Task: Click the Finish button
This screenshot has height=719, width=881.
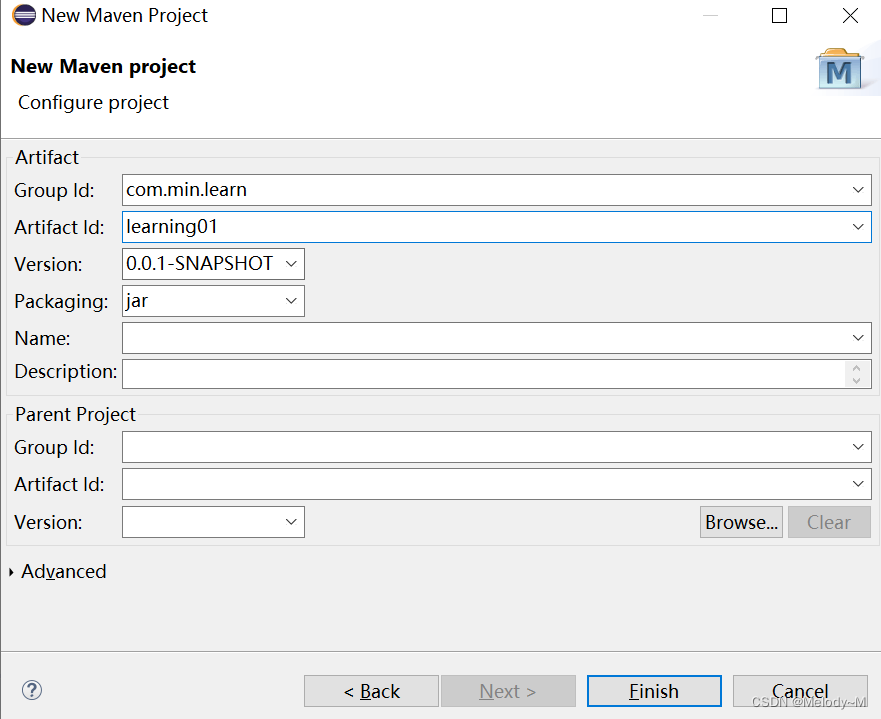Action: (654, 691)
